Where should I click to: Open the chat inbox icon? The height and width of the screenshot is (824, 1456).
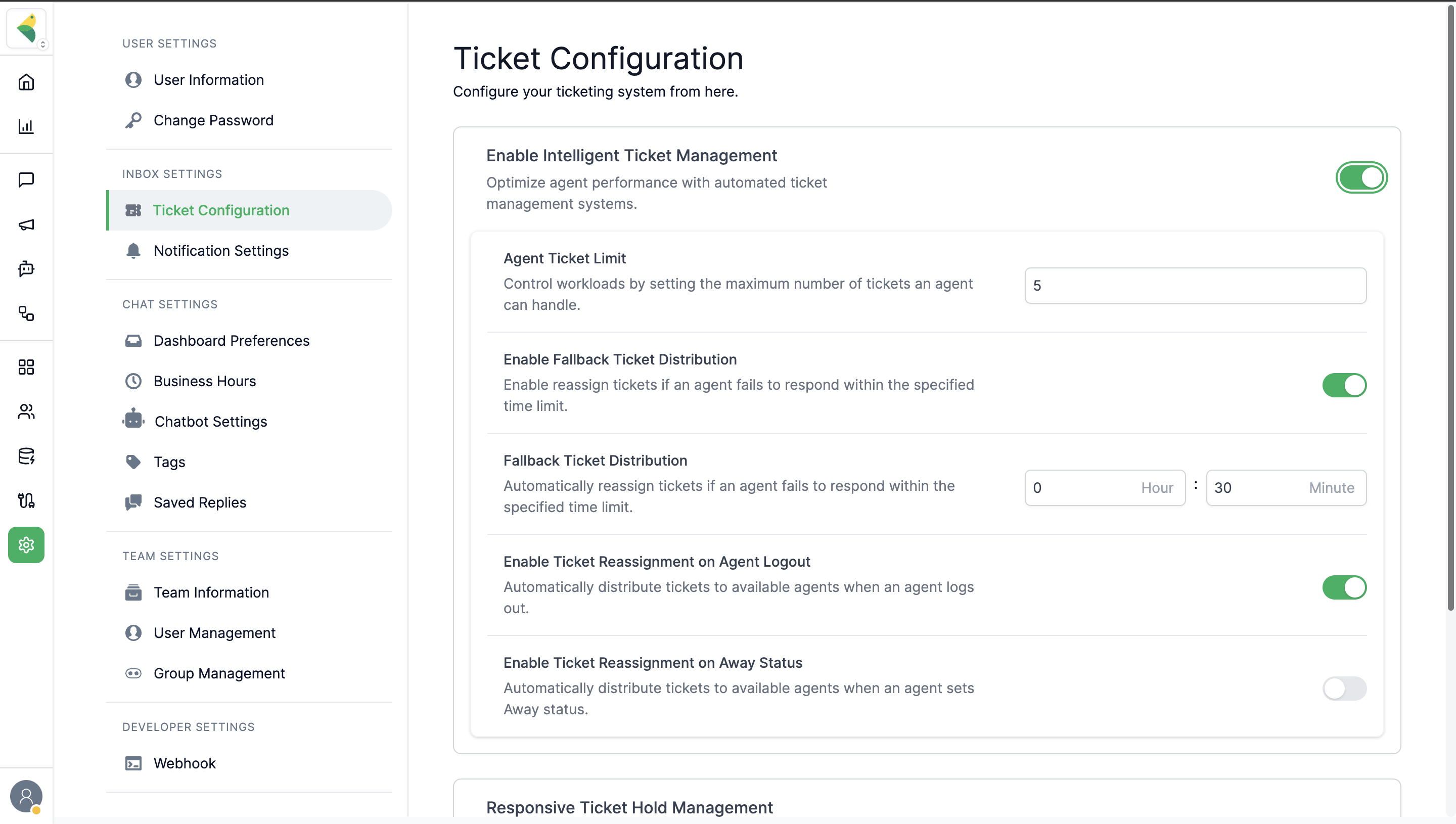pos(26,179)
